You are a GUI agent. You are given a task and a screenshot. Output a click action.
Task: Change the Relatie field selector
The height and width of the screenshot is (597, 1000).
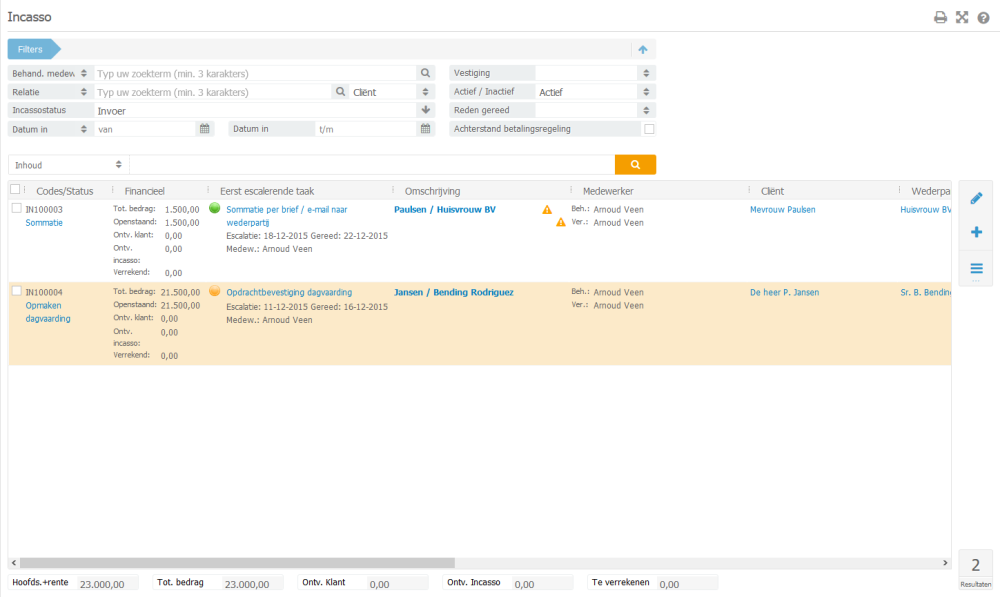click(x=84, y=92)
